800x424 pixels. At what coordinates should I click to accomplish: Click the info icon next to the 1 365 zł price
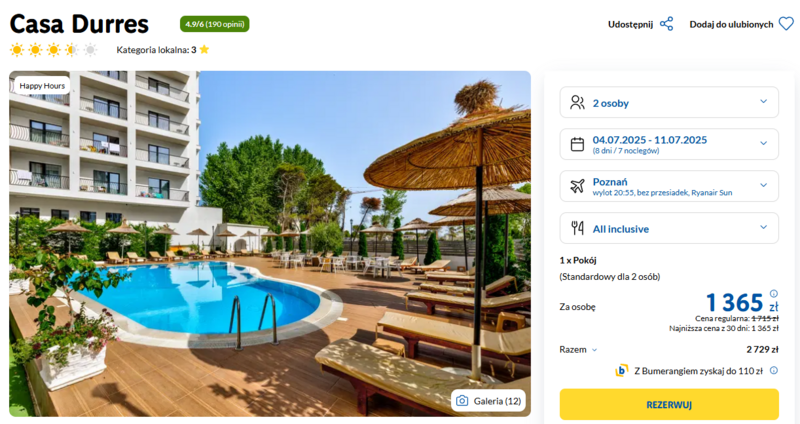tap(773, 293)
